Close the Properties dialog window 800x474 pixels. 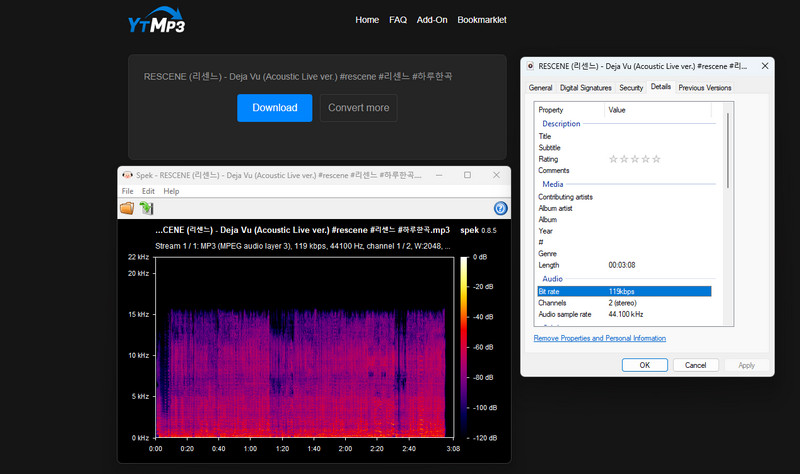[x=765, y=66]
